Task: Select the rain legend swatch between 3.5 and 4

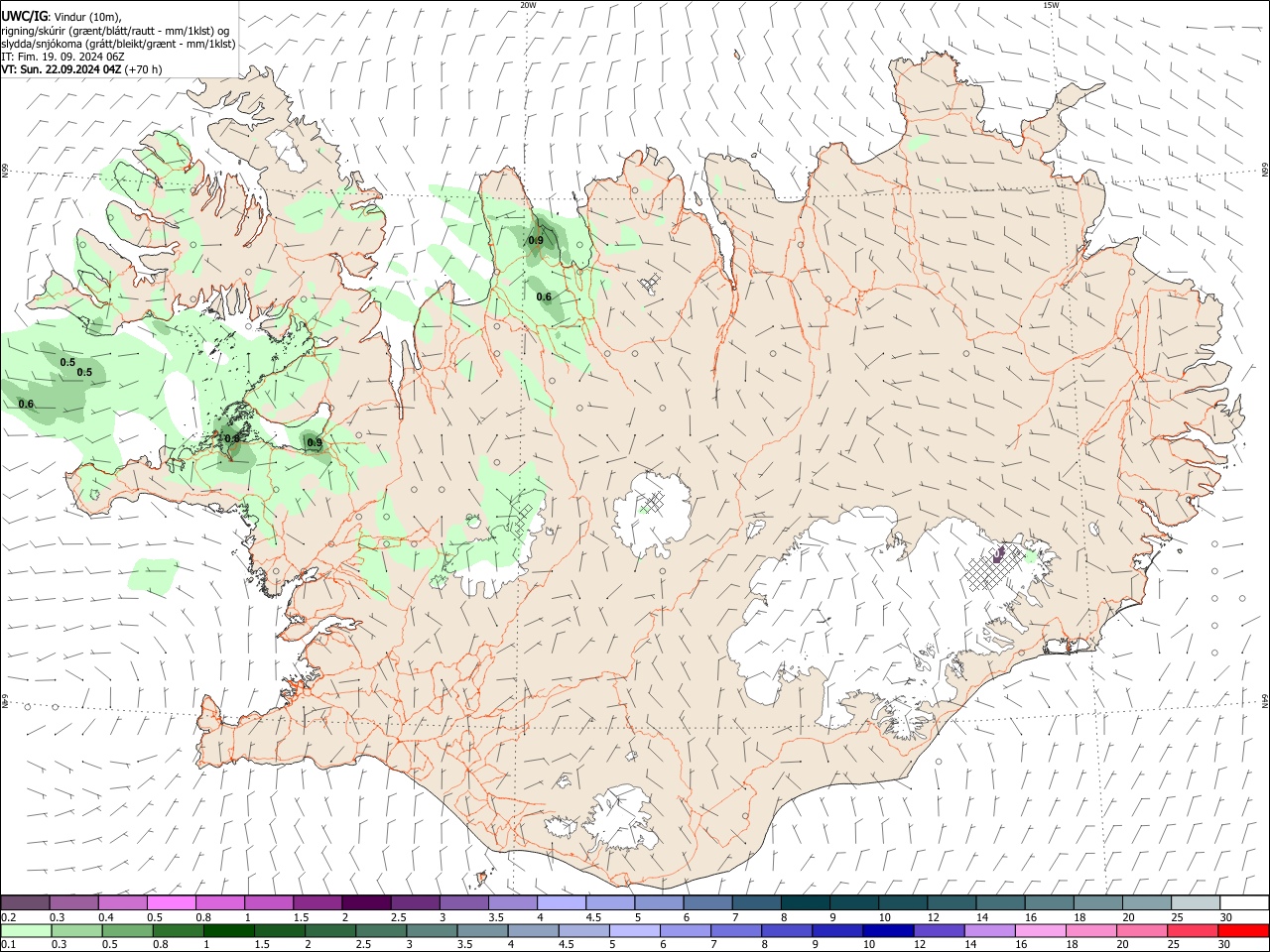Action: coord(482,931)
